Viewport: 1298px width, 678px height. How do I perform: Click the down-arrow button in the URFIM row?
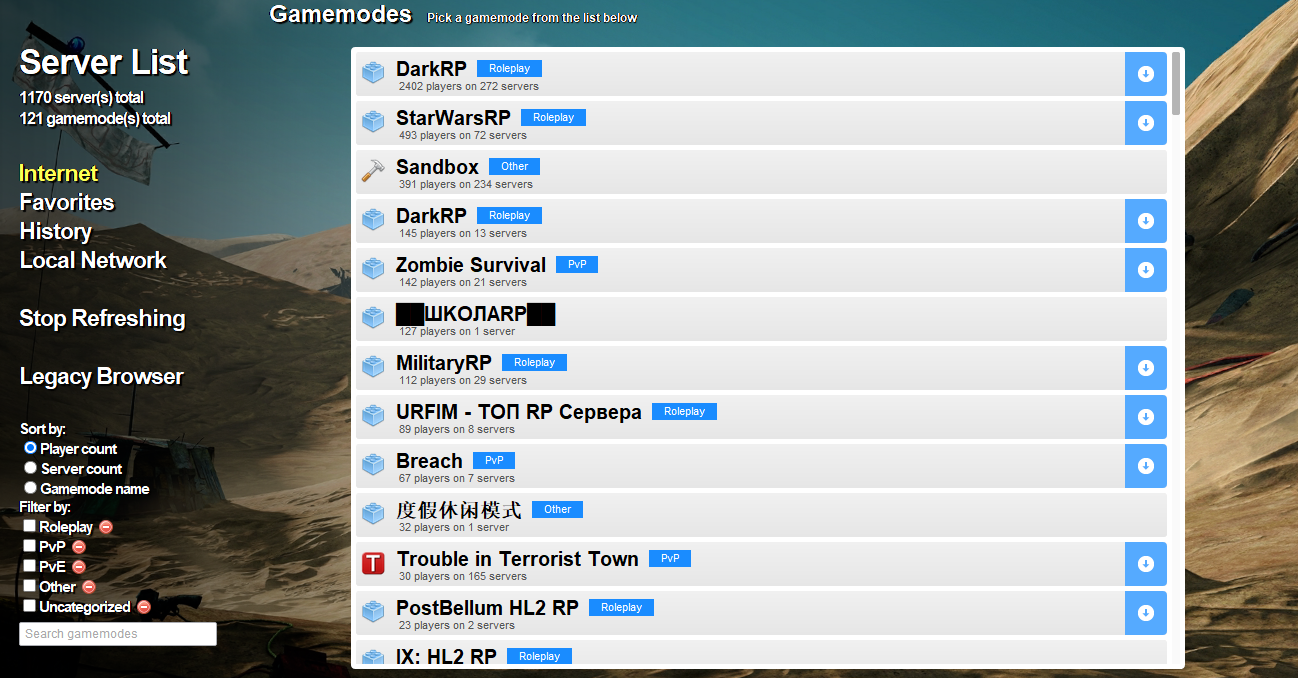pos(1146,417)
